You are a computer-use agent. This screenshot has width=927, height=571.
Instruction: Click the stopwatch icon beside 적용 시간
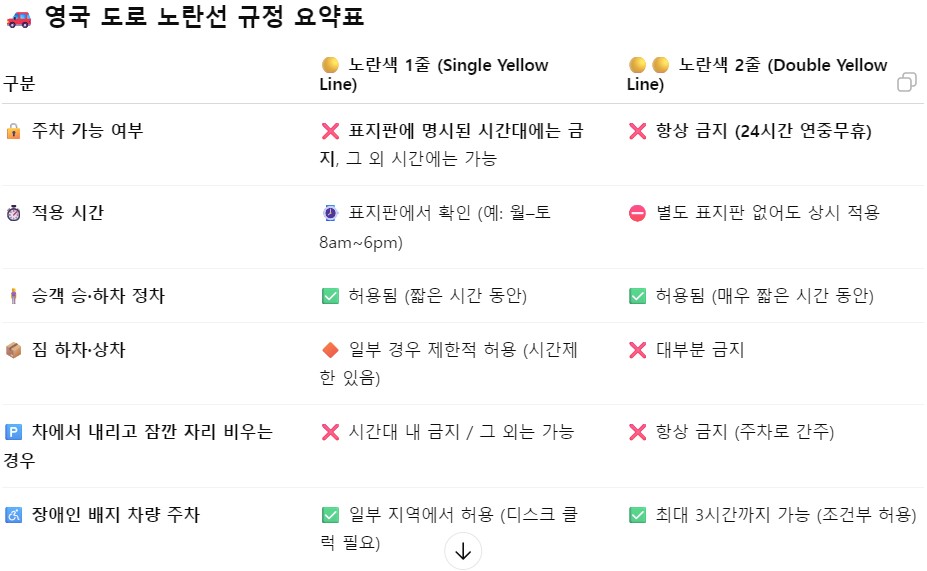[x=13, y=213]
